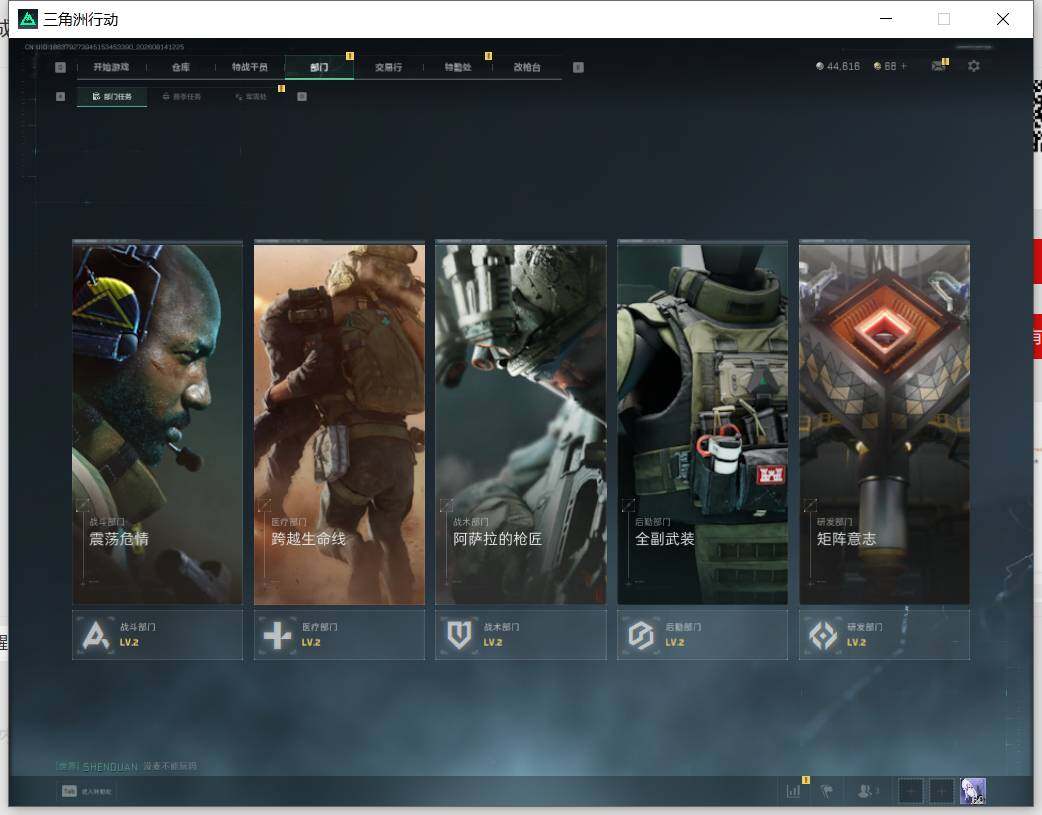Open the mail icon with yellow badge
The height and width of the screenshot is (815, 1042).
tap(938, 66)
